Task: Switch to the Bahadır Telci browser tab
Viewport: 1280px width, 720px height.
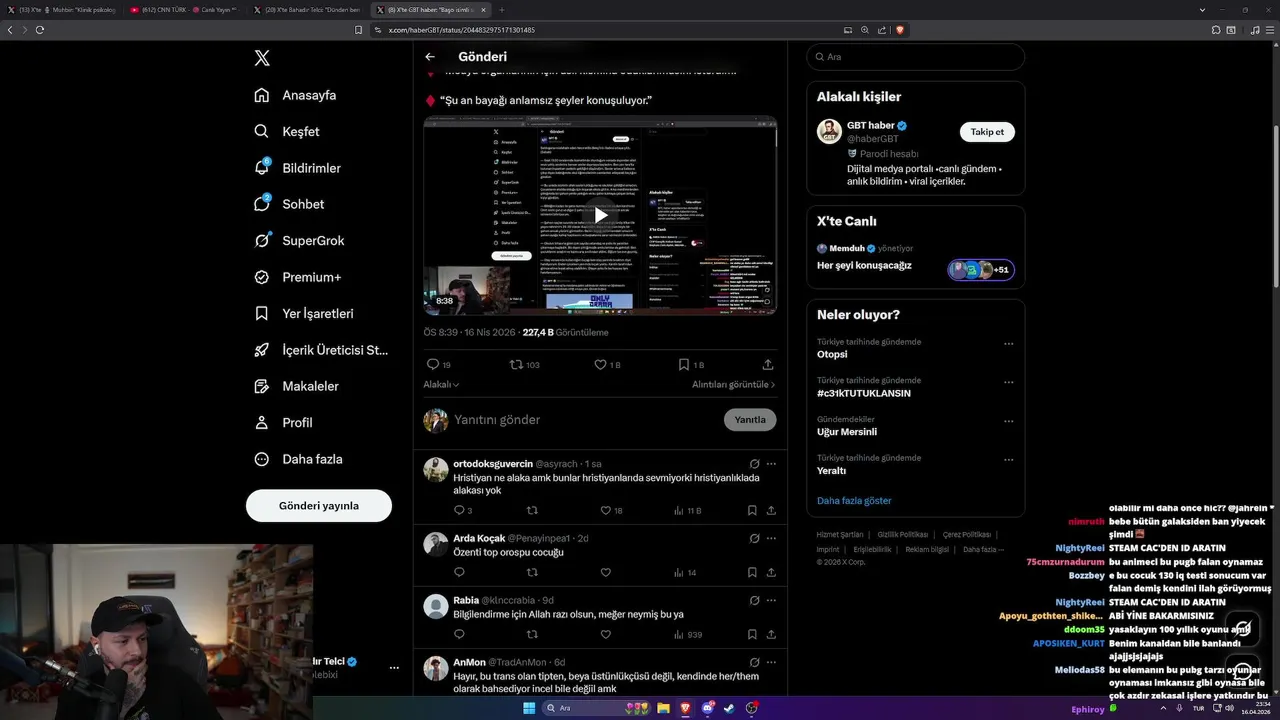Action: 309,9
